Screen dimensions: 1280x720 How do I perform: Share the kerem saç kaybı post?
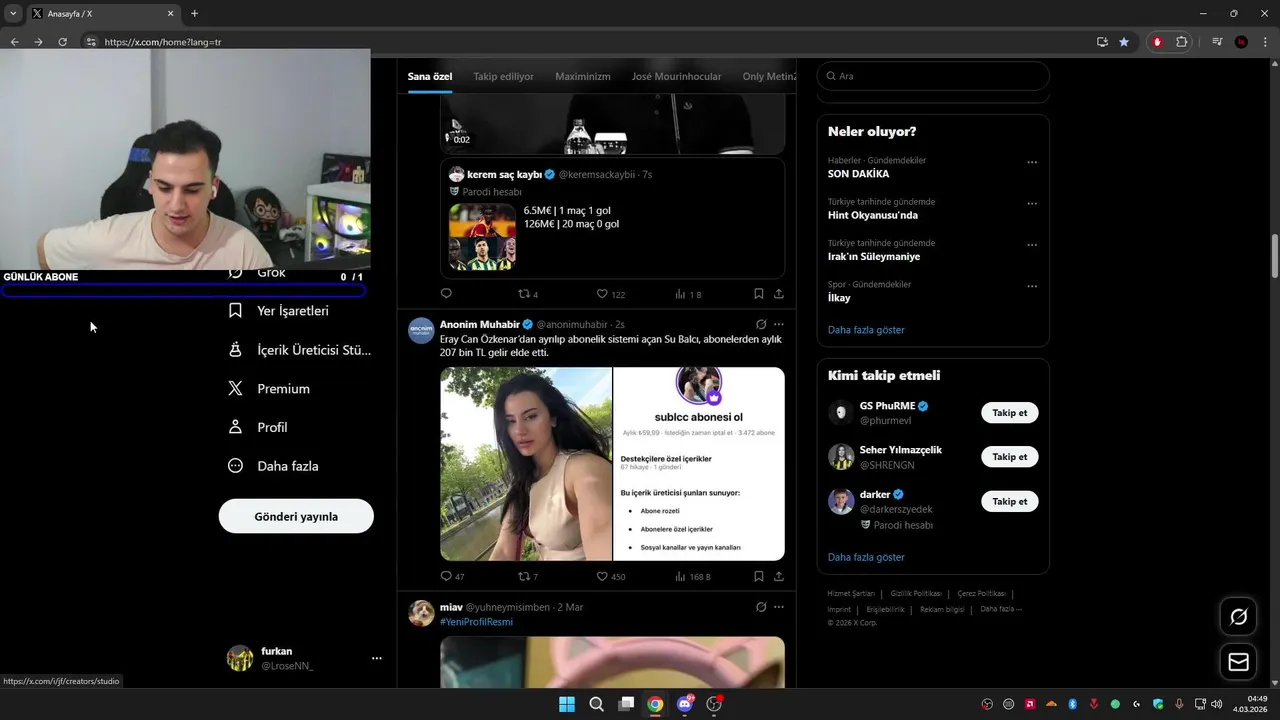coord(779,294)
